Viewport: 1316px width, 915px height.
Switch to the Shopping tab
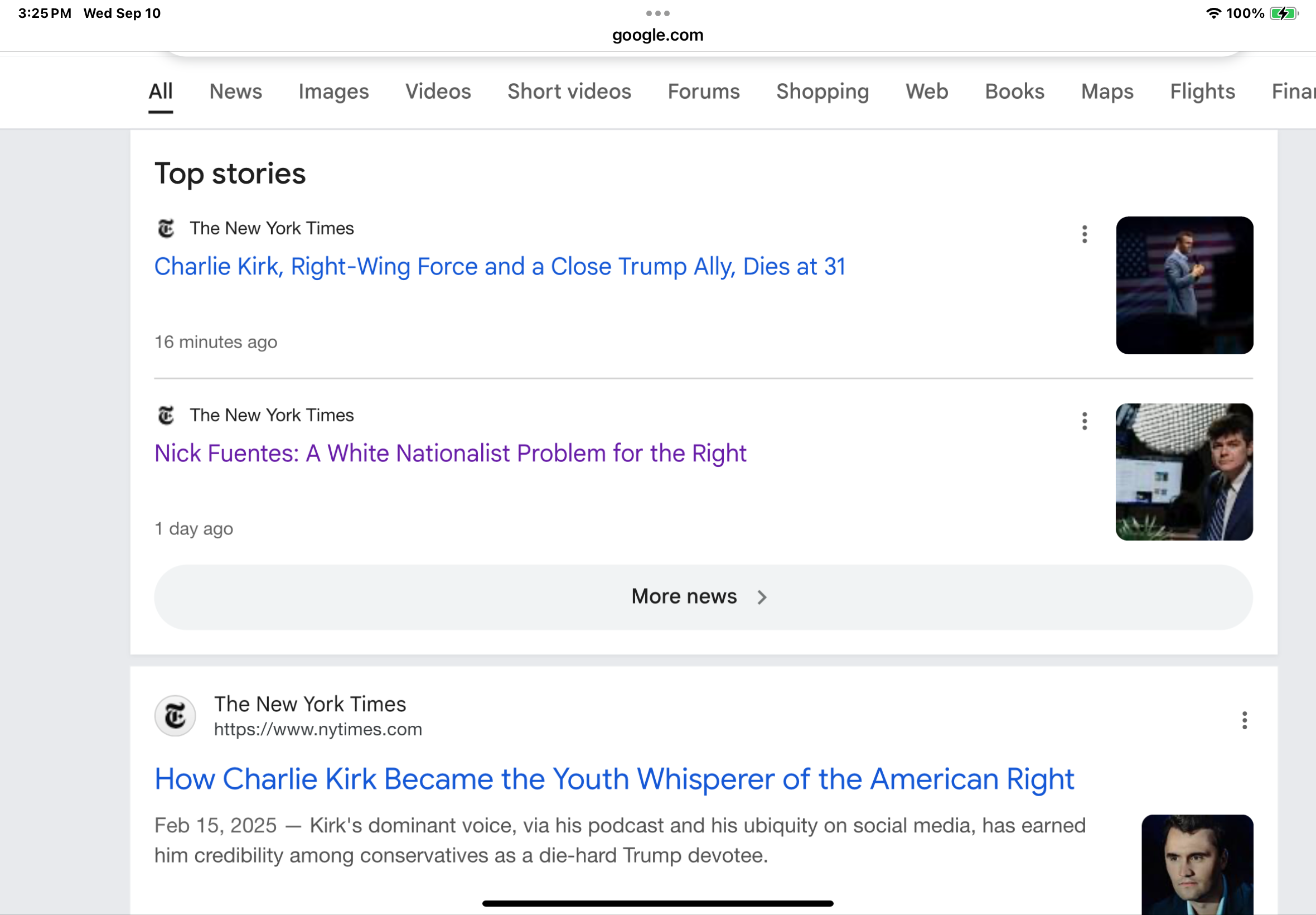[x=822, y=92]
